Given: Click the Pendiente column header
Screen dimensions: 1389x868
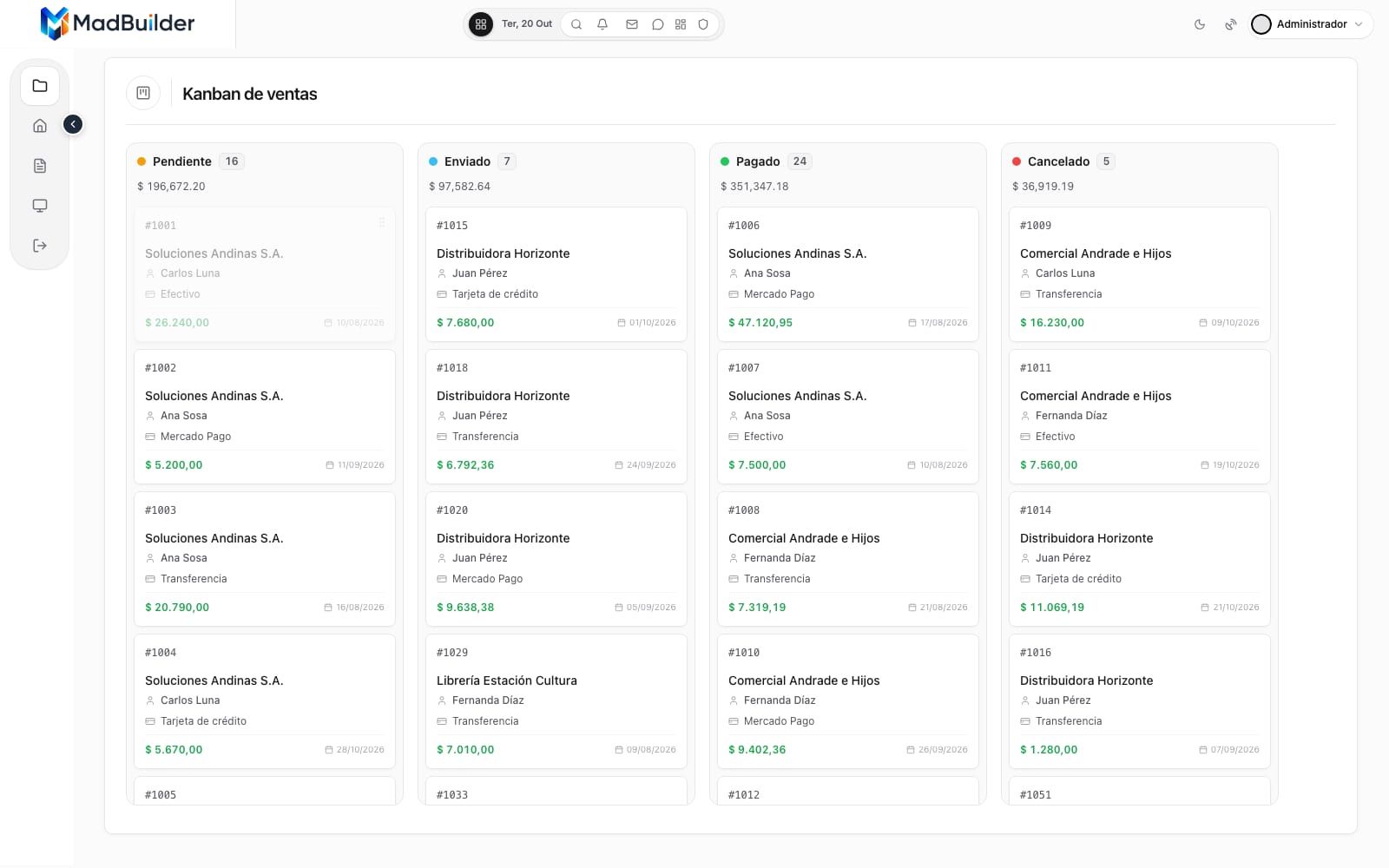Looking at the screenshot, I should pyautogui.click(x=182, y=161).
